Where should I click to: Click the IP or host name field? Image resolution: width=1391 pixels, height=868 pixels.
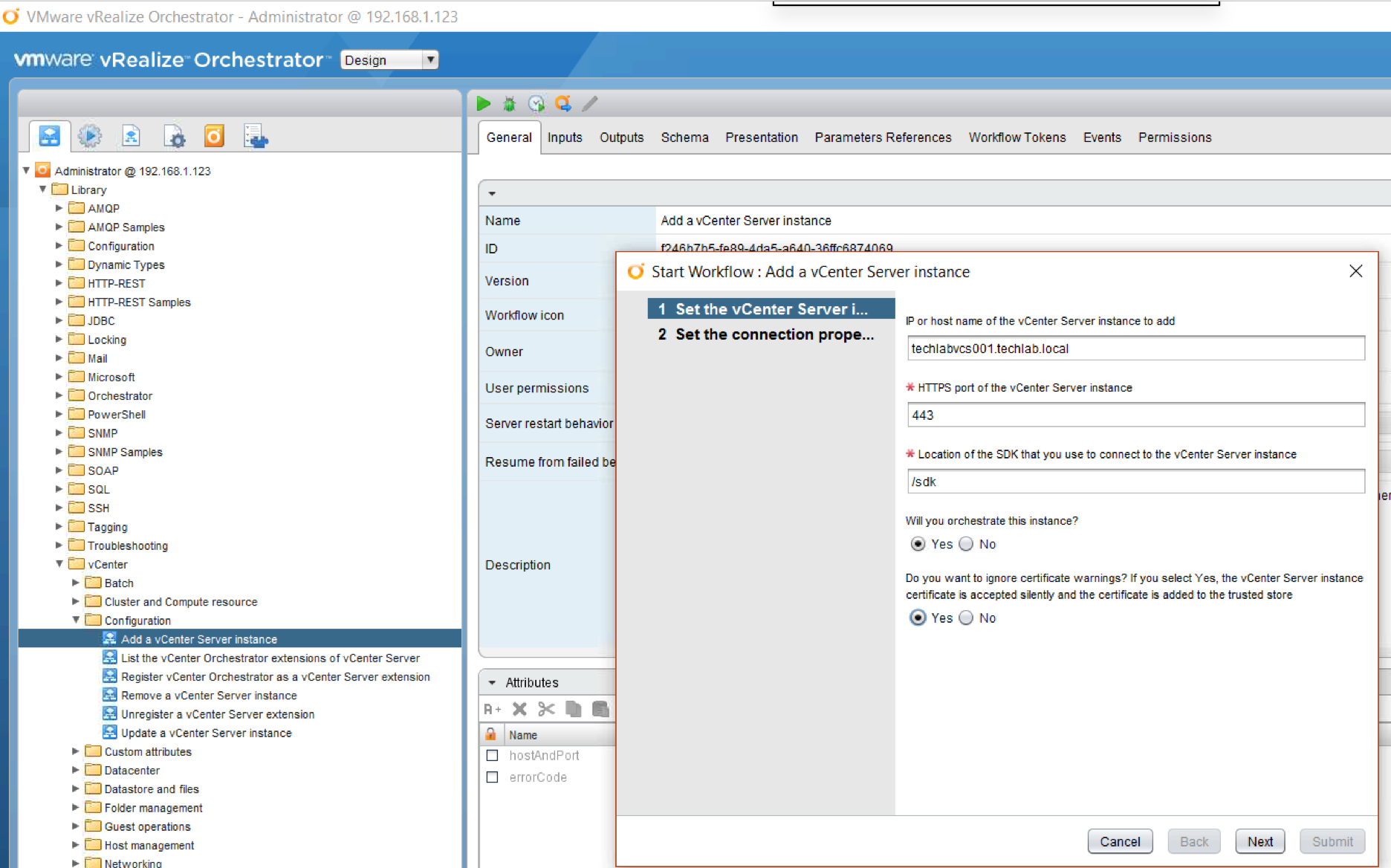[1135, 349]
